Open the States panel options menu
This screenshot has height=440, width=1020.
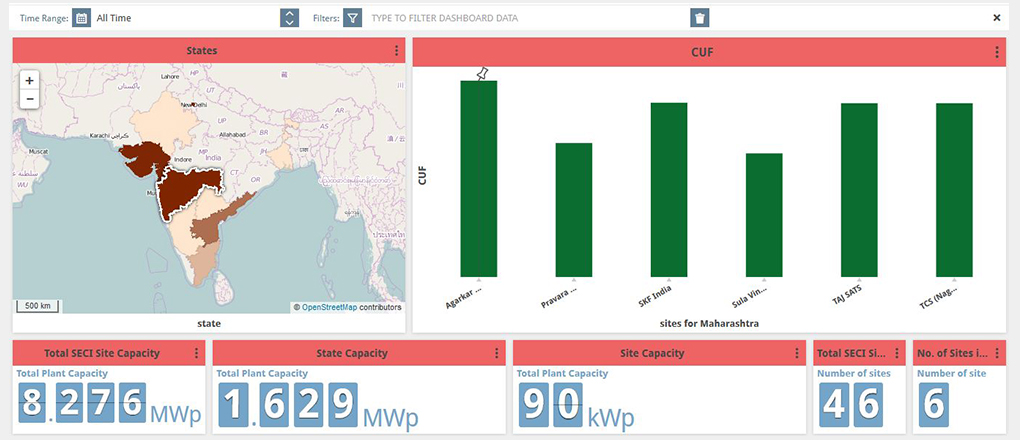click(396, 51)
